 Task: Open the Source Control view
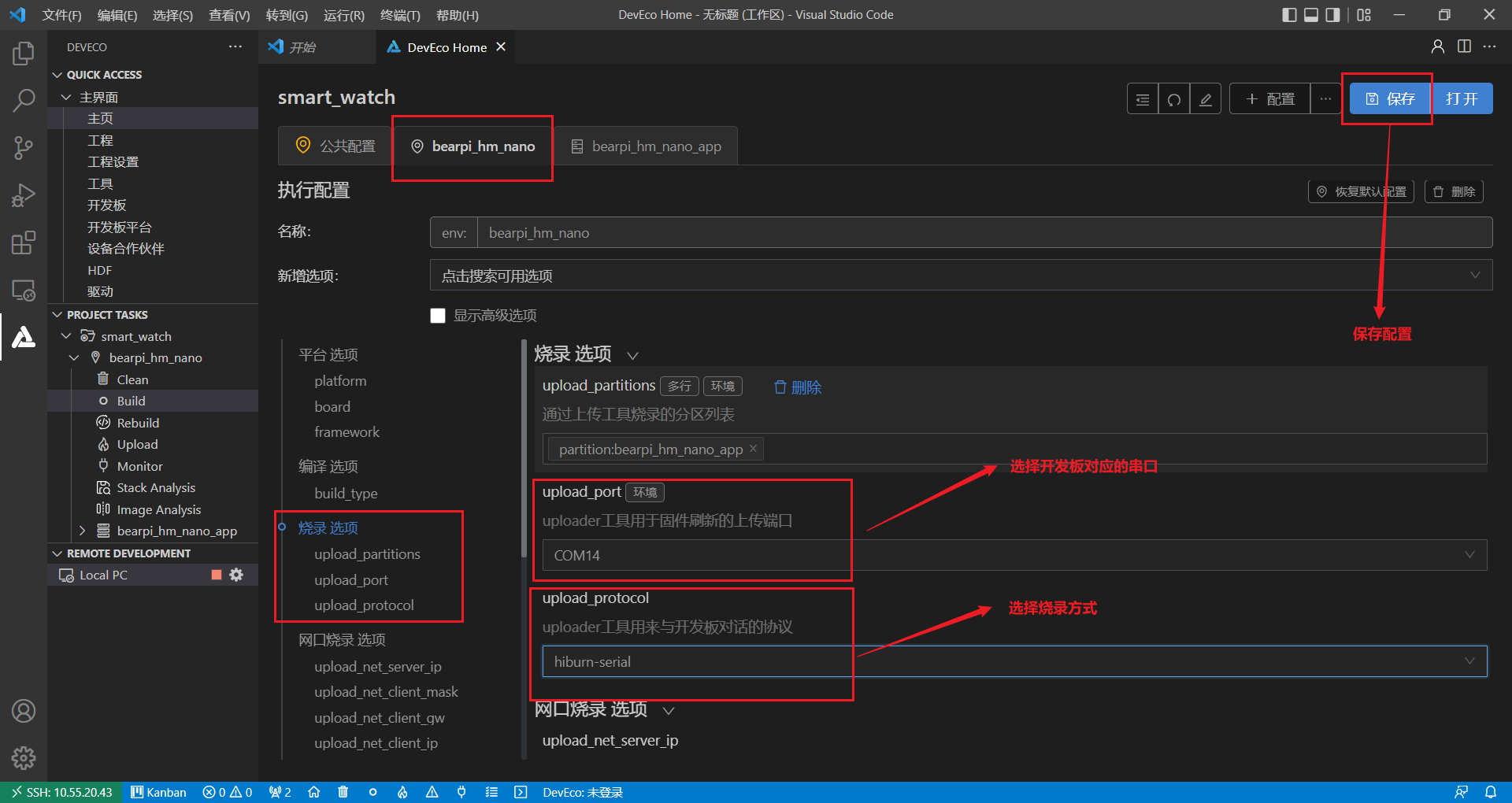pyautogui.click(x=24, y=148)
